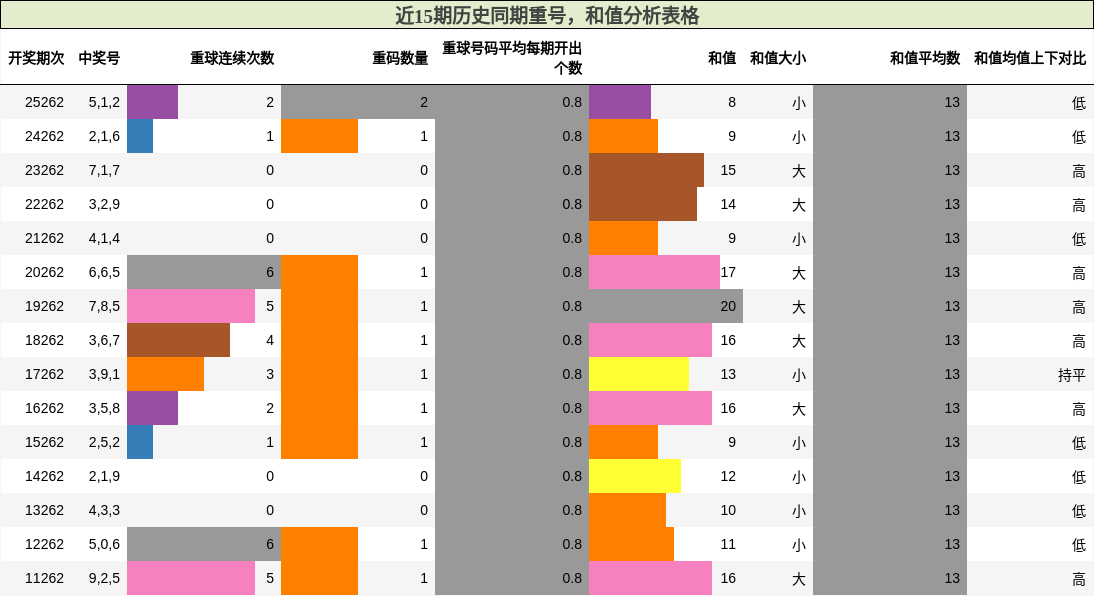
Task: Click the table title 近15期历史同期重号，和值分析表格
Action: coord(547,15)
